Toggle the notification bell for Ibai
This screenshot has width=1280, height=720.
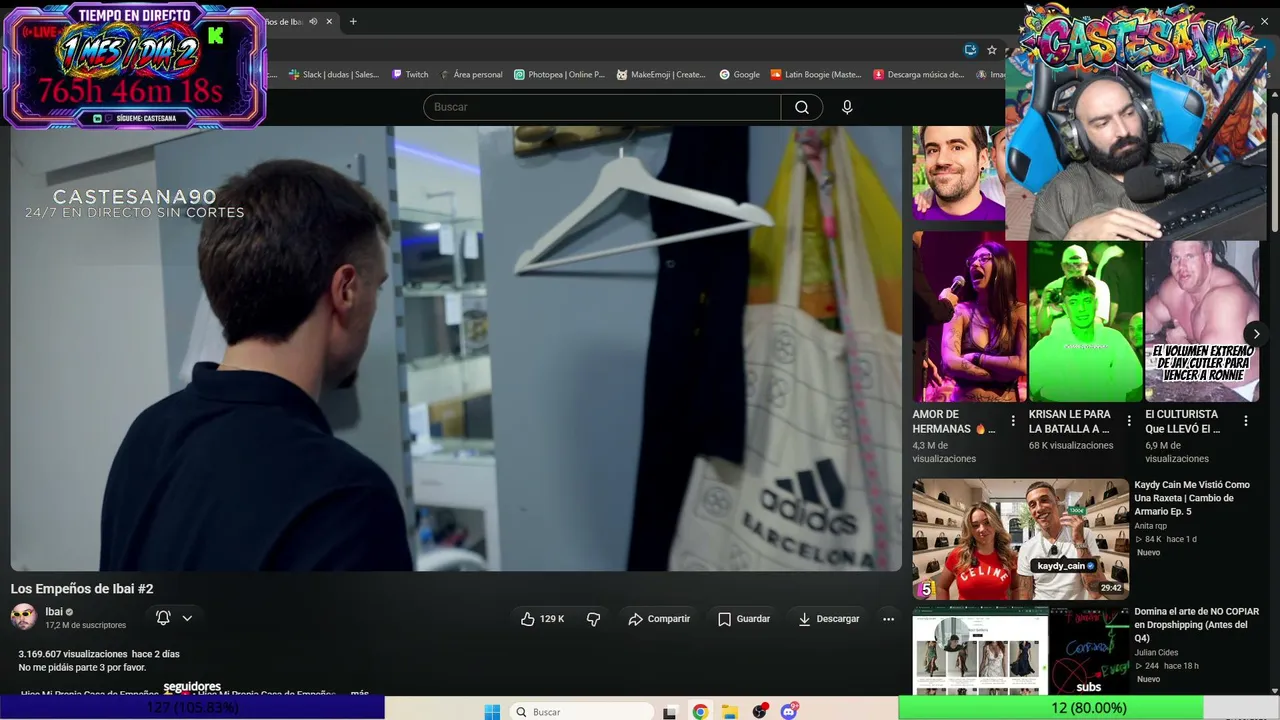coord(163,618)
